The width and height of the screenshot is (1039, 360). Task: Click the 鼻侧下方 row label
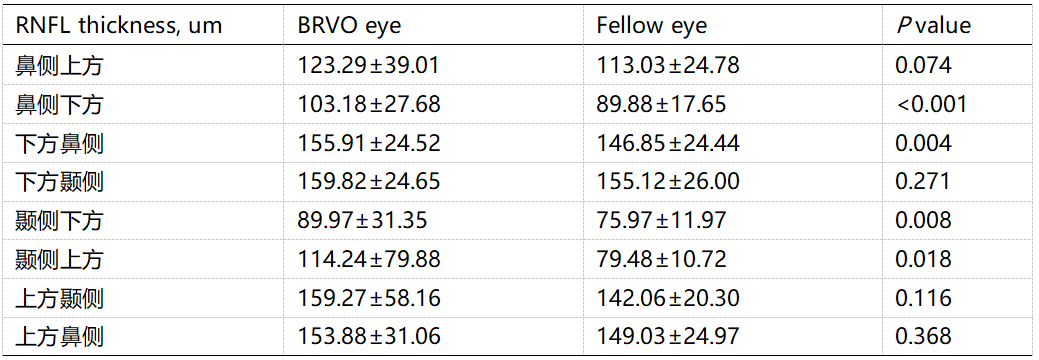[x=60, y=104]
